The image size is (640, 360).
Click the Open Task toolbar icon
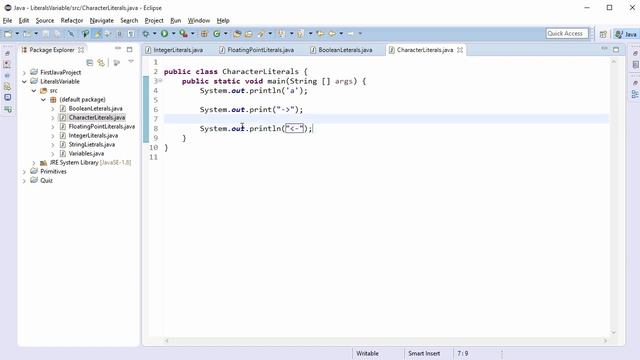[x=249, y=34]
